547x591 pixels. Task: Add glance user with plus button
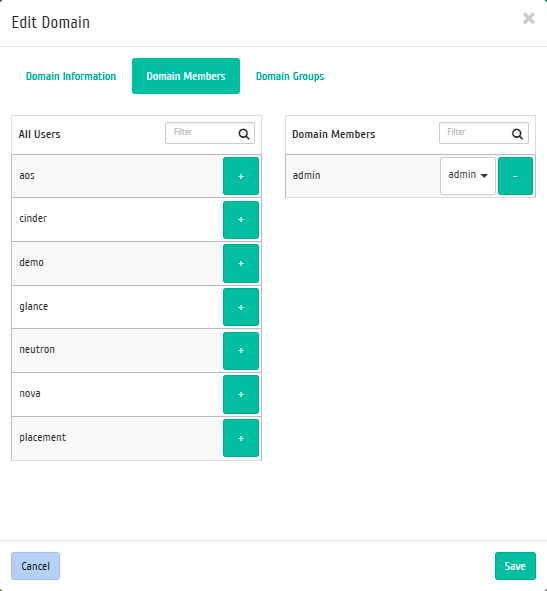[241, 307]
